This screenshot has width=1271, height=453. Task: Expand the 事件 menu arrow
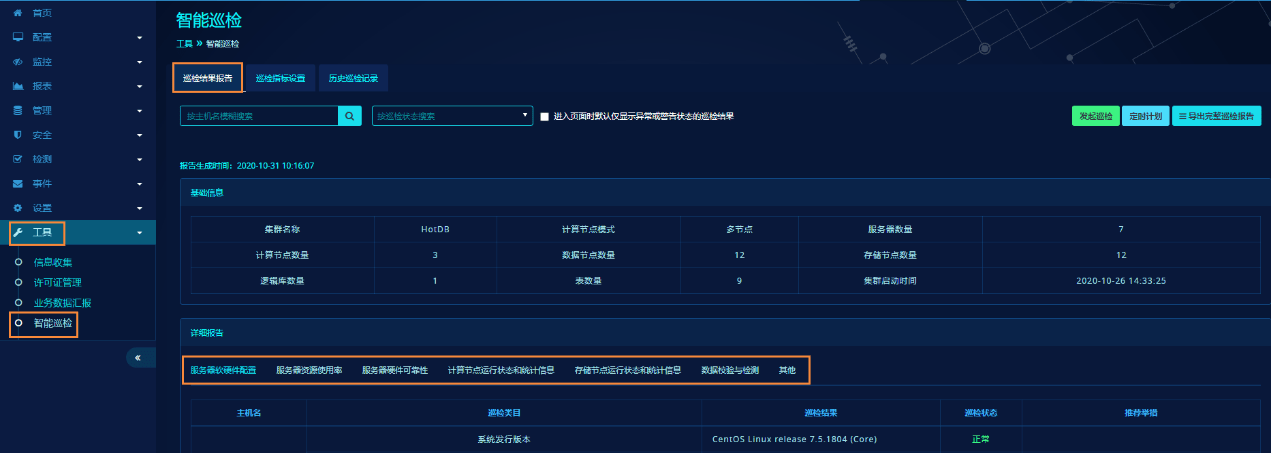[139, 184]
